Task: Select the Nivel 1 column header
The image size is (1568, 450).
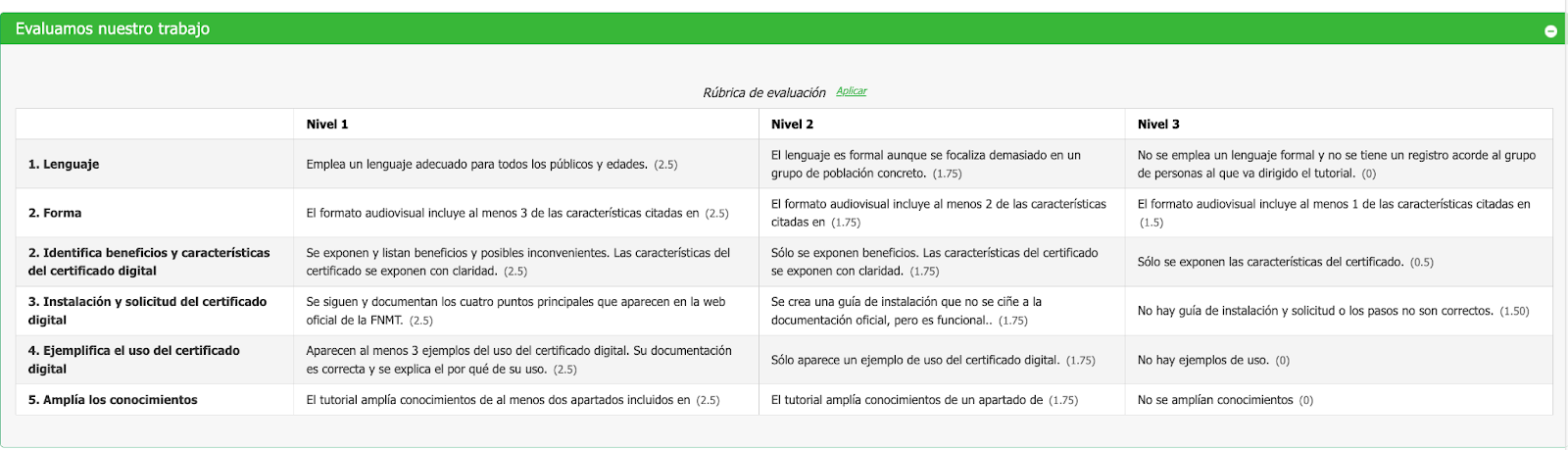Action: coord(525,124)
